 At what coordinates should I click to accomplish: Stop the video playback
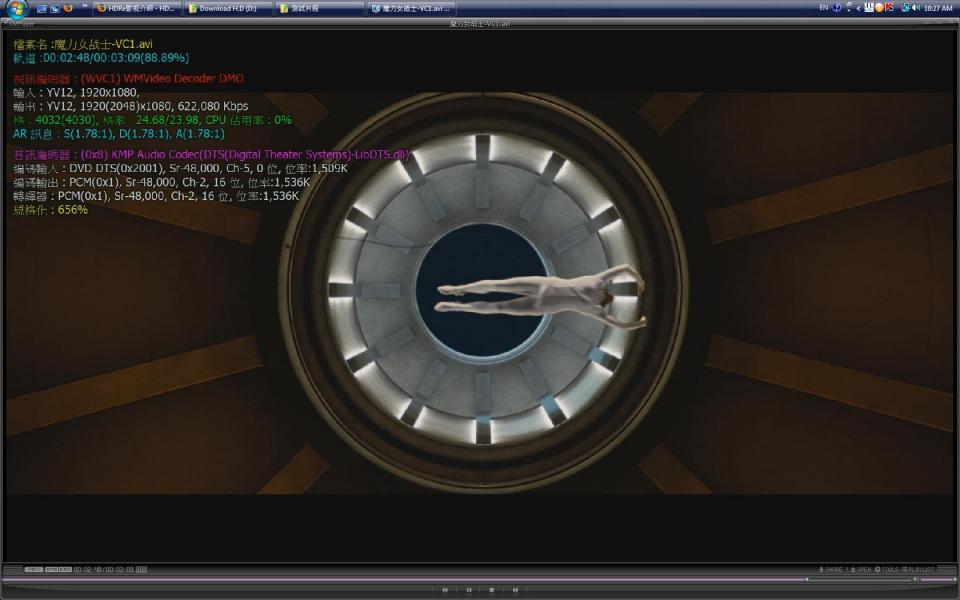tap(491, 590)
